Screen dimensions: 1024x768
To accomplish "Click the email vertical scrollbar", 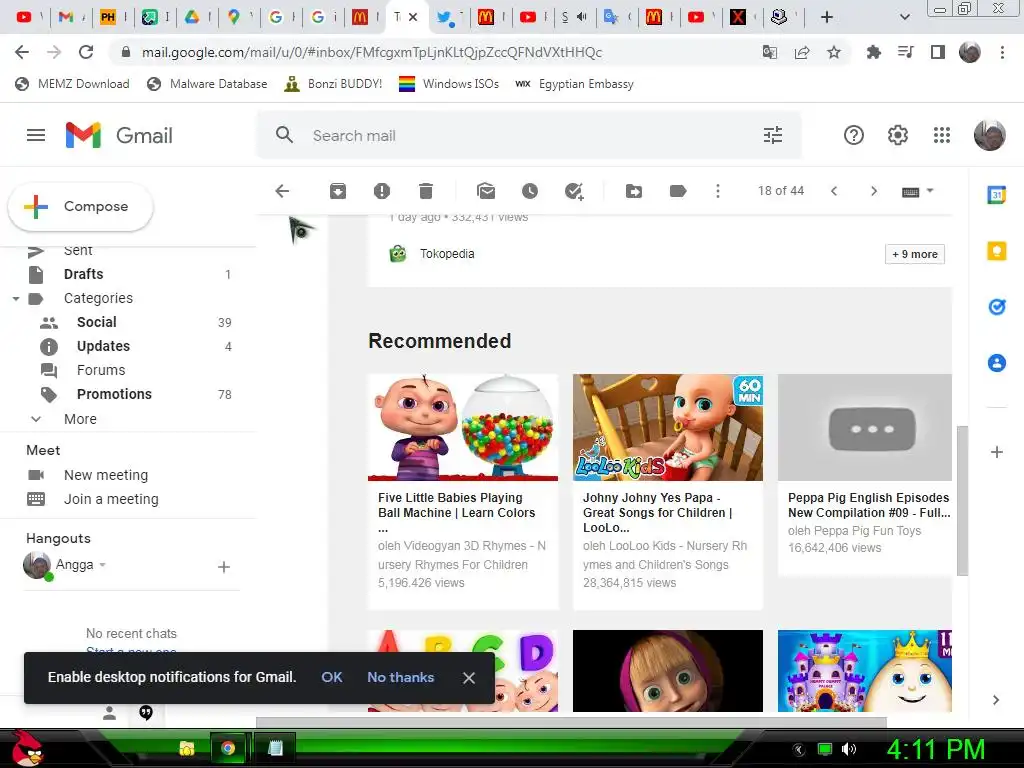I will (961, 500).
